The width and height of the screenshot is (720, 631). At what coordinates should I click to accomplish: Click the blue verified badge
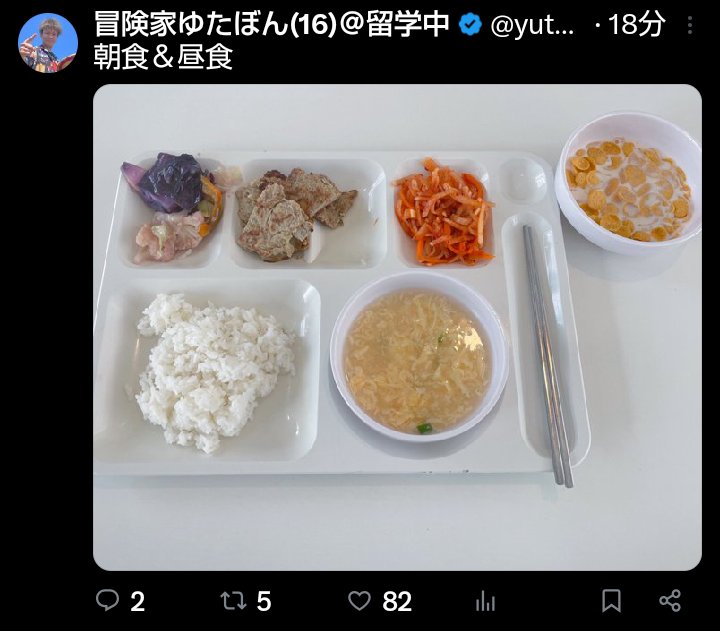tap(470, 25)
